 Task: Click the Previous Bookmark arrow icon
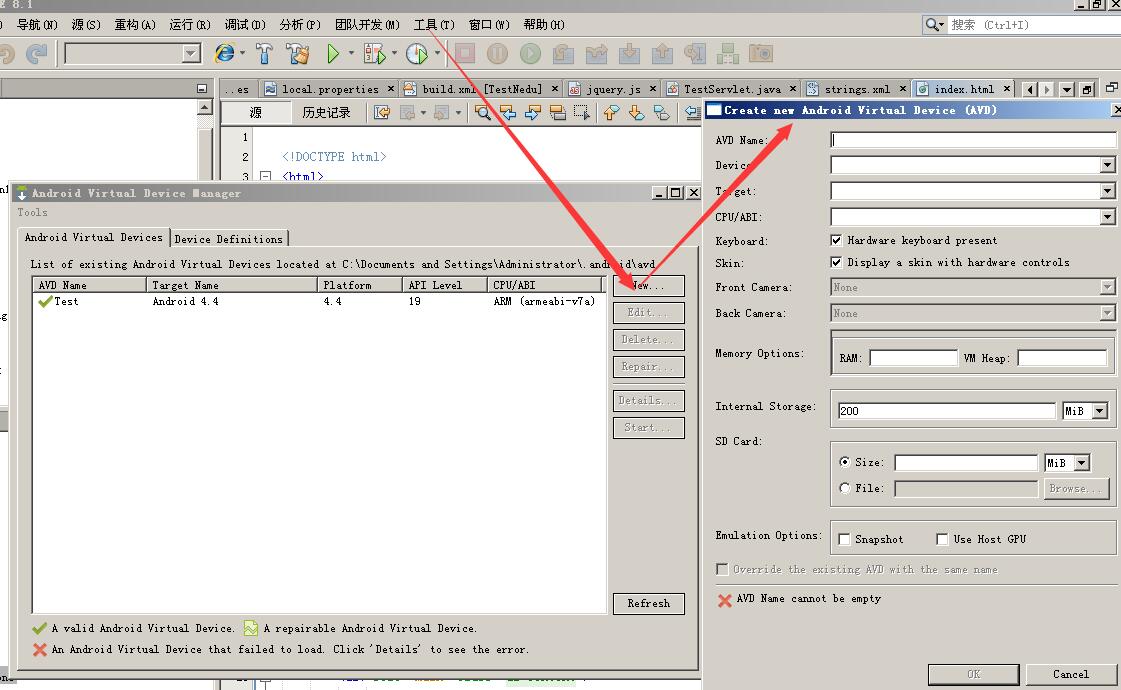pos(611,112)
